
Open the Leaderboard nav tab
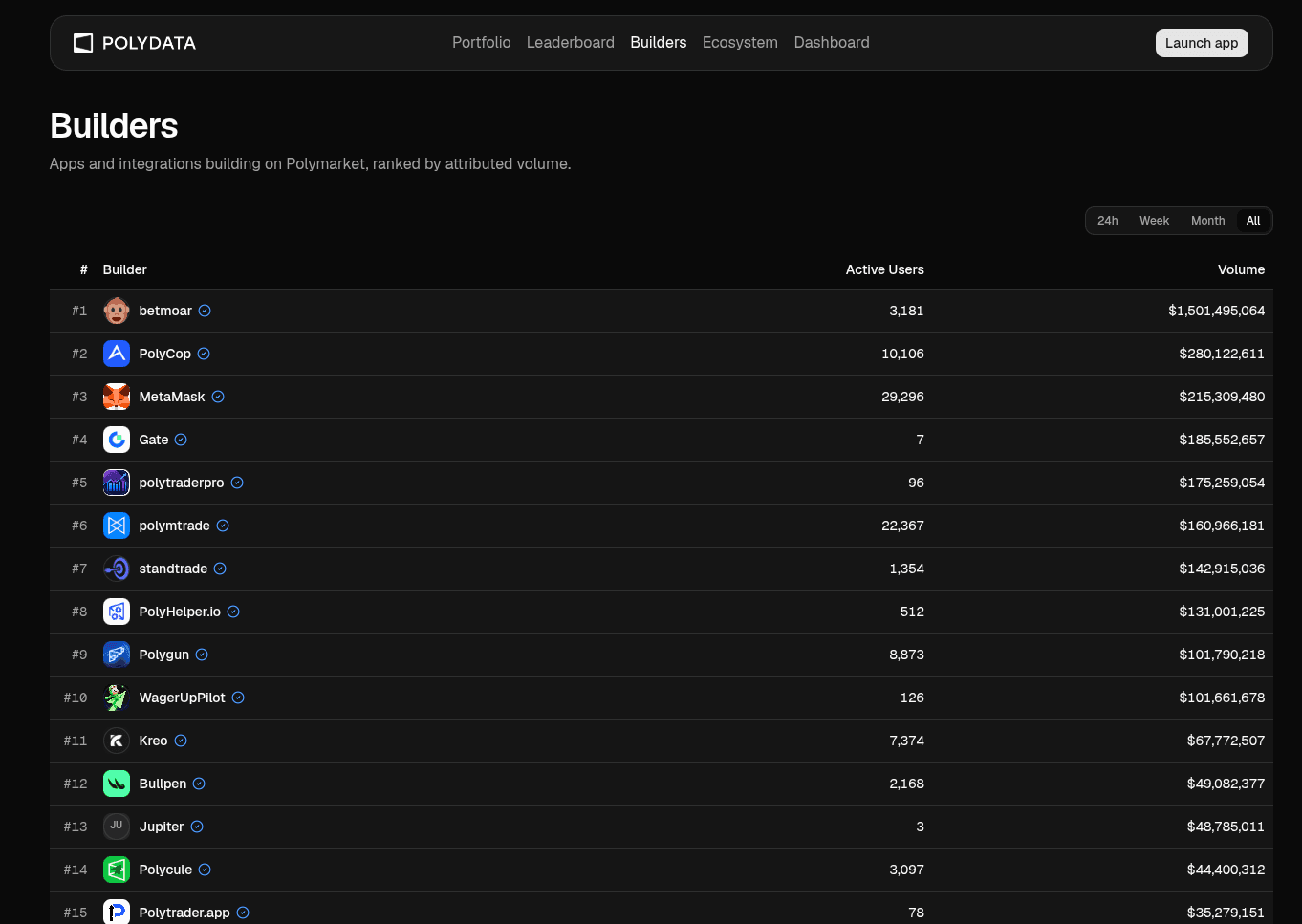click(571, 43)
